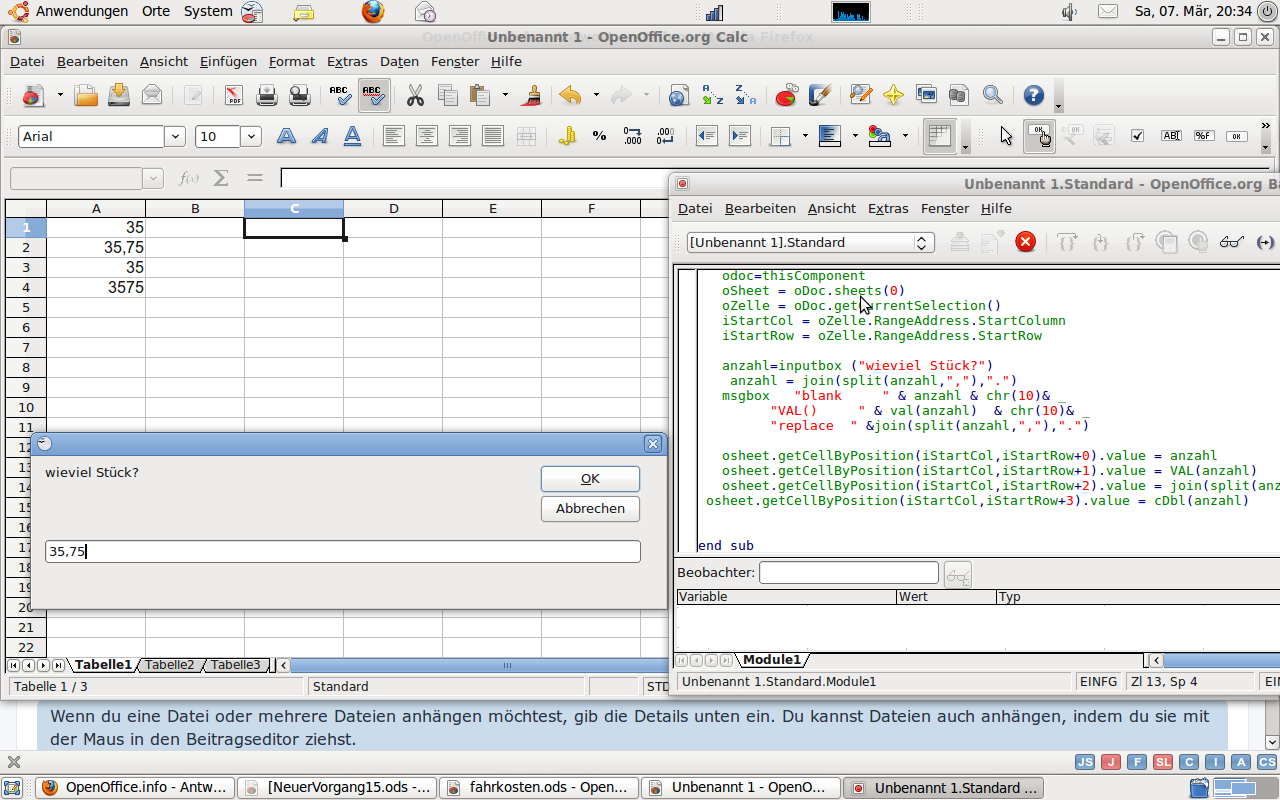Image resolution: width=1280 pixels, height=800 pixels.
Task: Click the Help question mark icon
Action: (1034, 96)
